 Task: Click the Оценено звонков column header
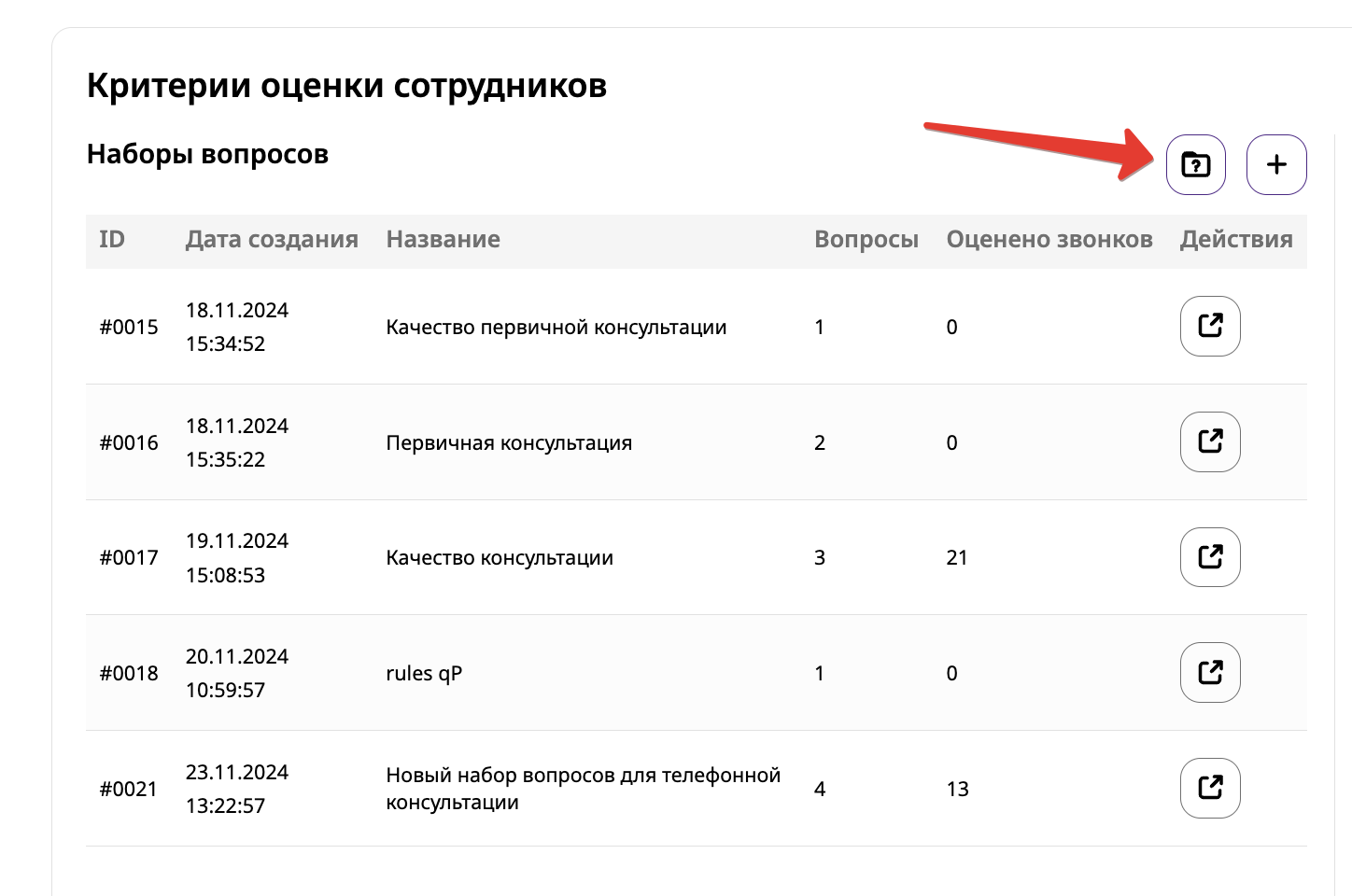(x=1049, y=240)
